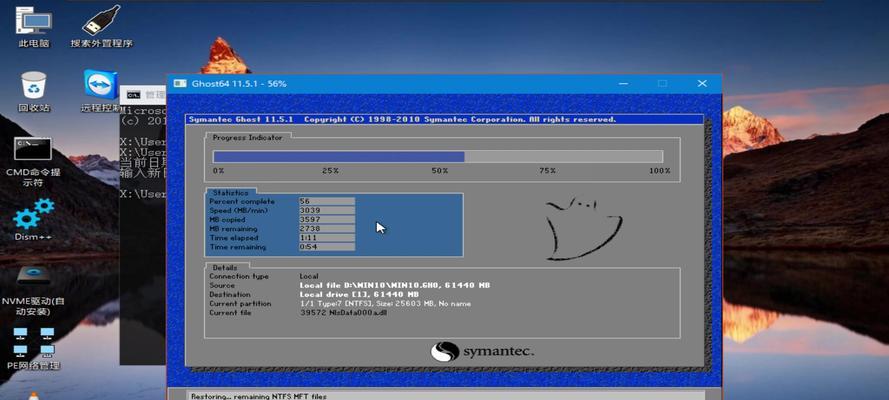Click the Time remaining value 0:54
The width and height of the screenshot is (889, 400).
(x=327, y=247)
